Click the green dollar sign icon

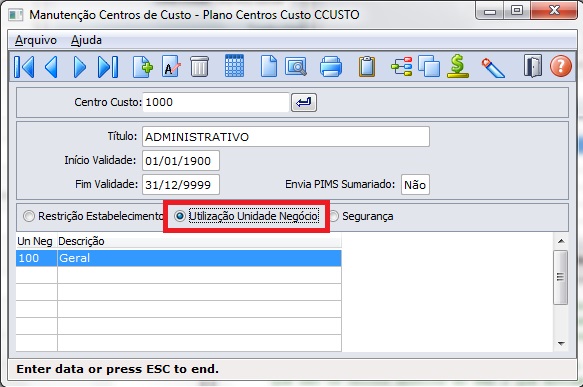[x=458, y=66]
